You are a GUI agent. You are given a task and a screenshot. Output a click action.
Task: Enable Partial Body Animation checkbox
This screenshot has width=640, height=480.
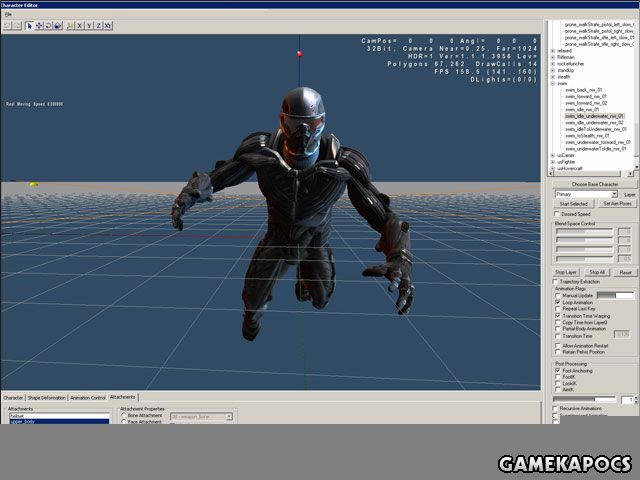coord(558,329)
